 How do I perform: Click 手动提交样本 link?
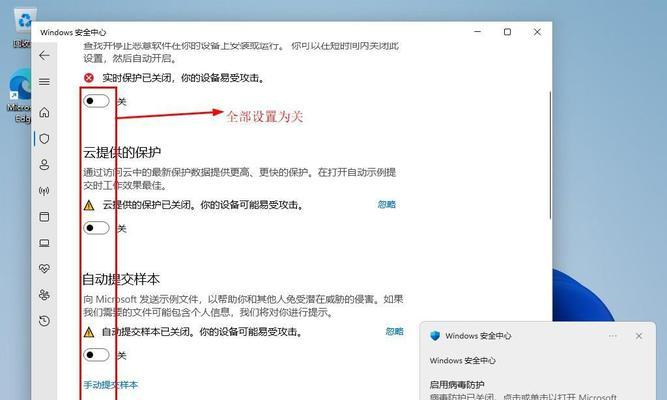click(x=111, y=385)
